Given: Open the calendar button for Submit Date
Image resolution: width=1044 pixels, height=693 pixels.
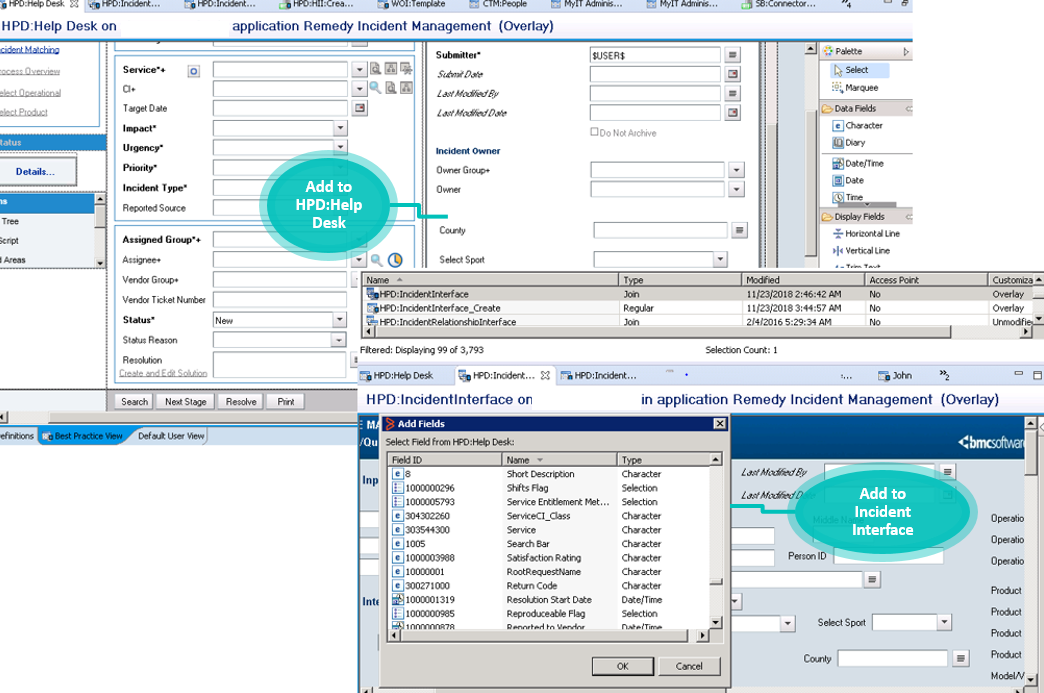Looking at the screenshot, I should pos(732,74).
